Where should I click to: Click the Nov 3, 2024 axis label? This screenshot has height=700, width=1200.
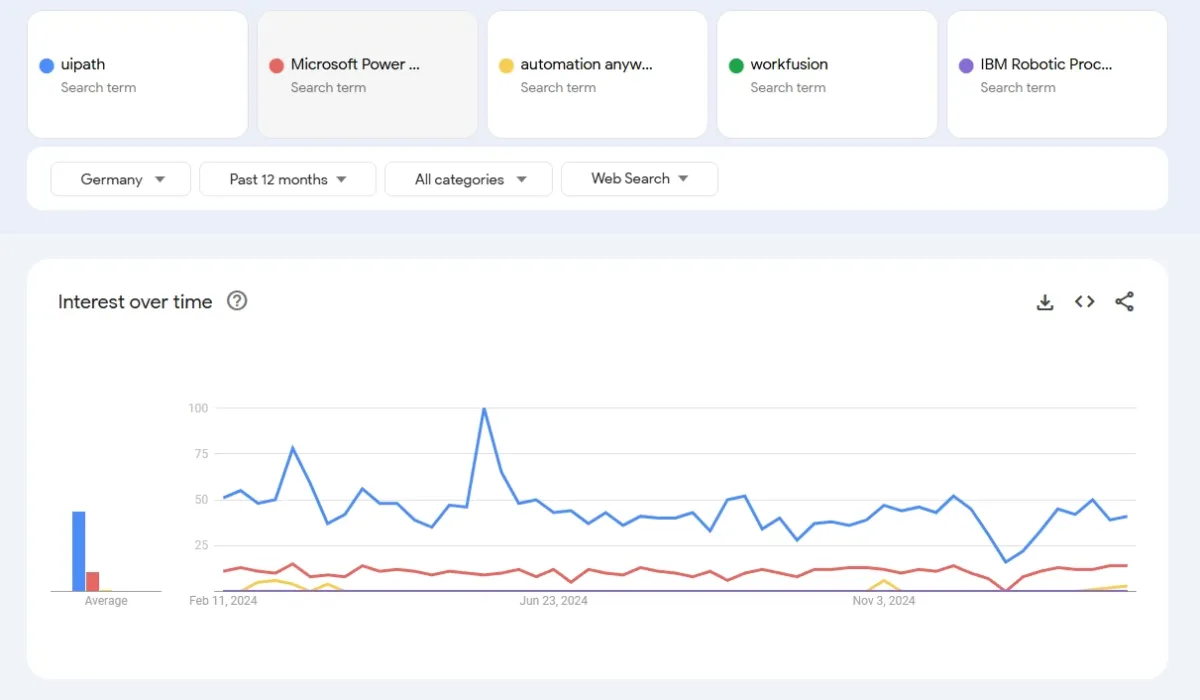tap(884, 601)
